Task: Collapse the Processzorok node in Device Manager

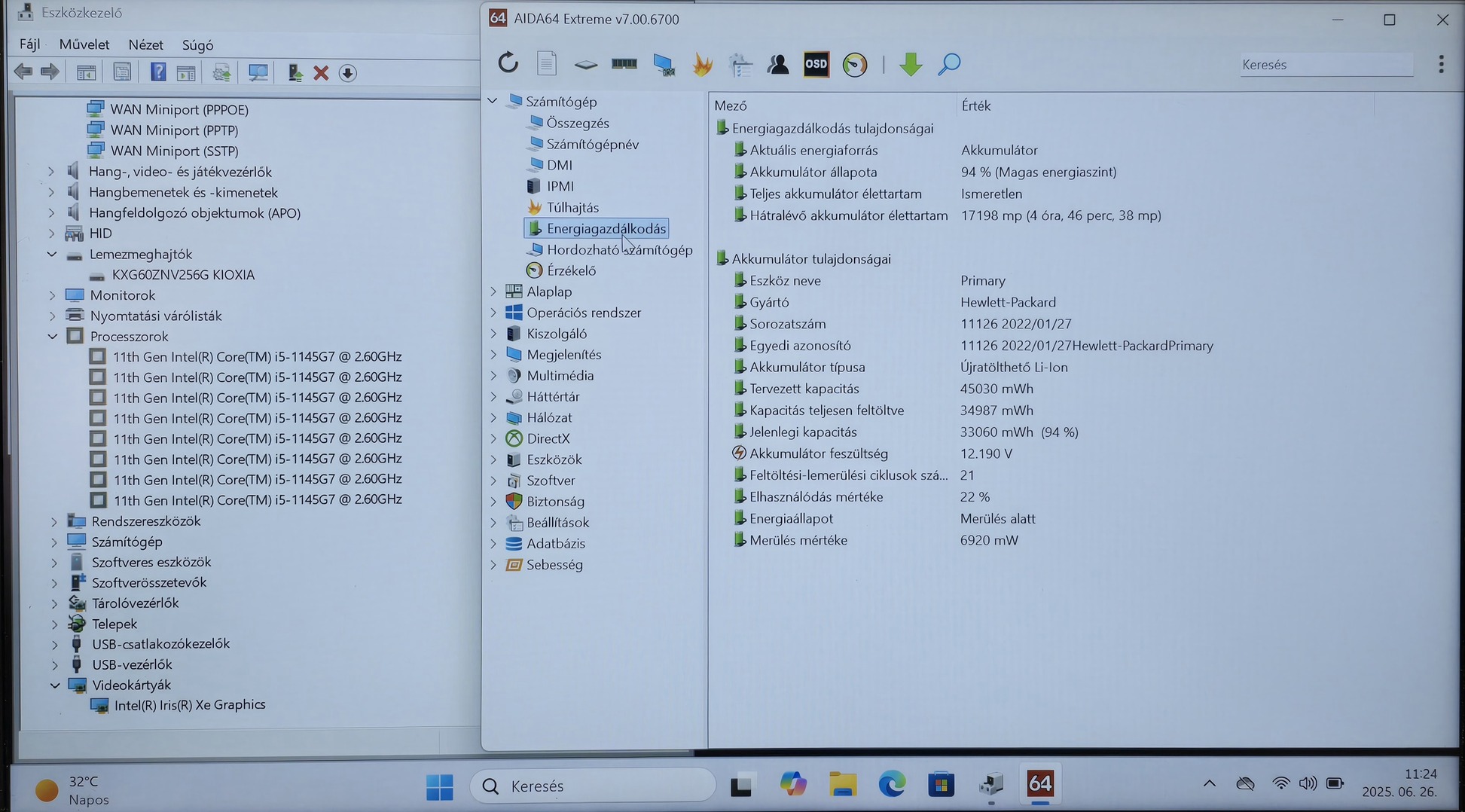Action: pyautogui.click(x=53, y=336)
